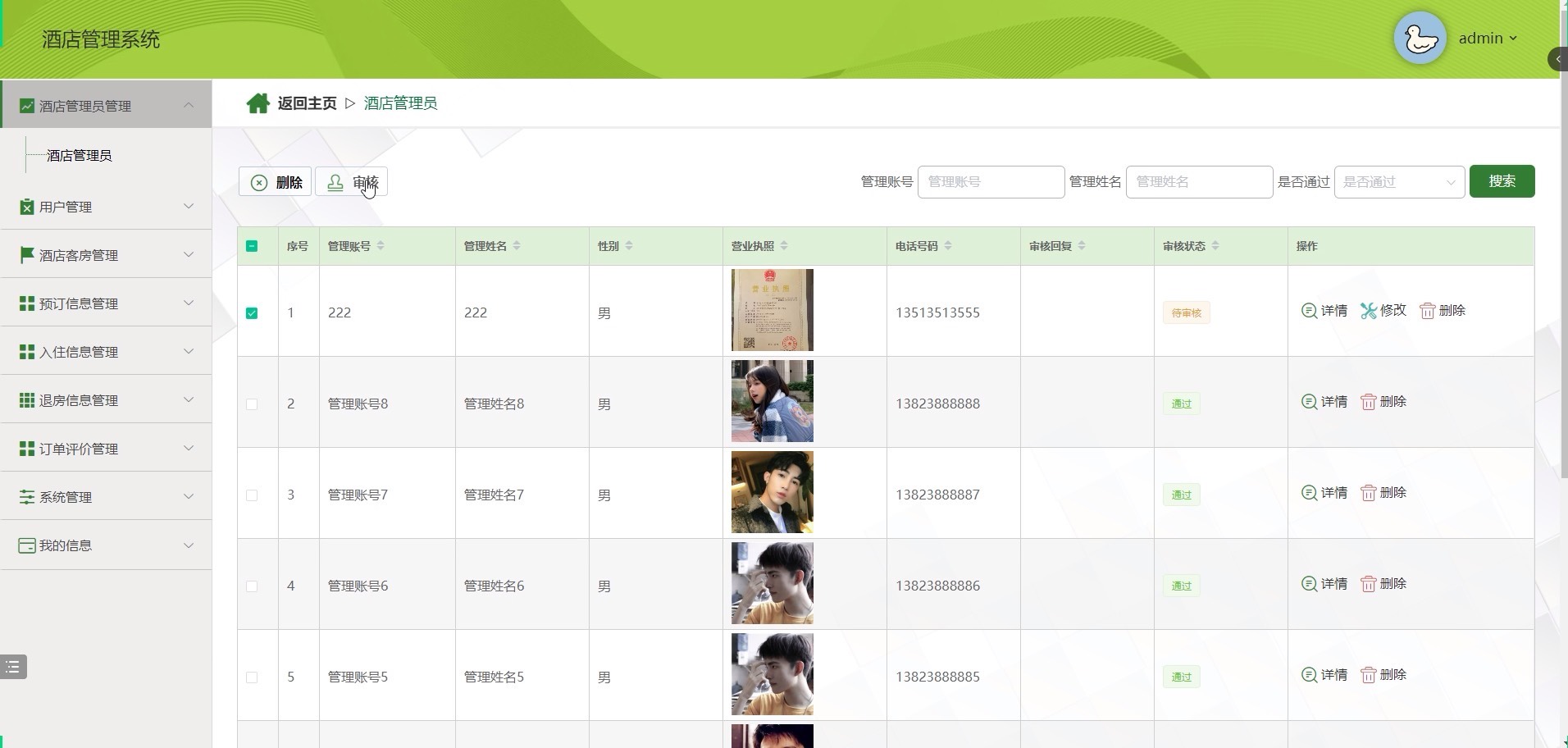Screen dimensions: 1568x748
Task: Expand the 用户管理 menu chevron
Action: [189, 206]
